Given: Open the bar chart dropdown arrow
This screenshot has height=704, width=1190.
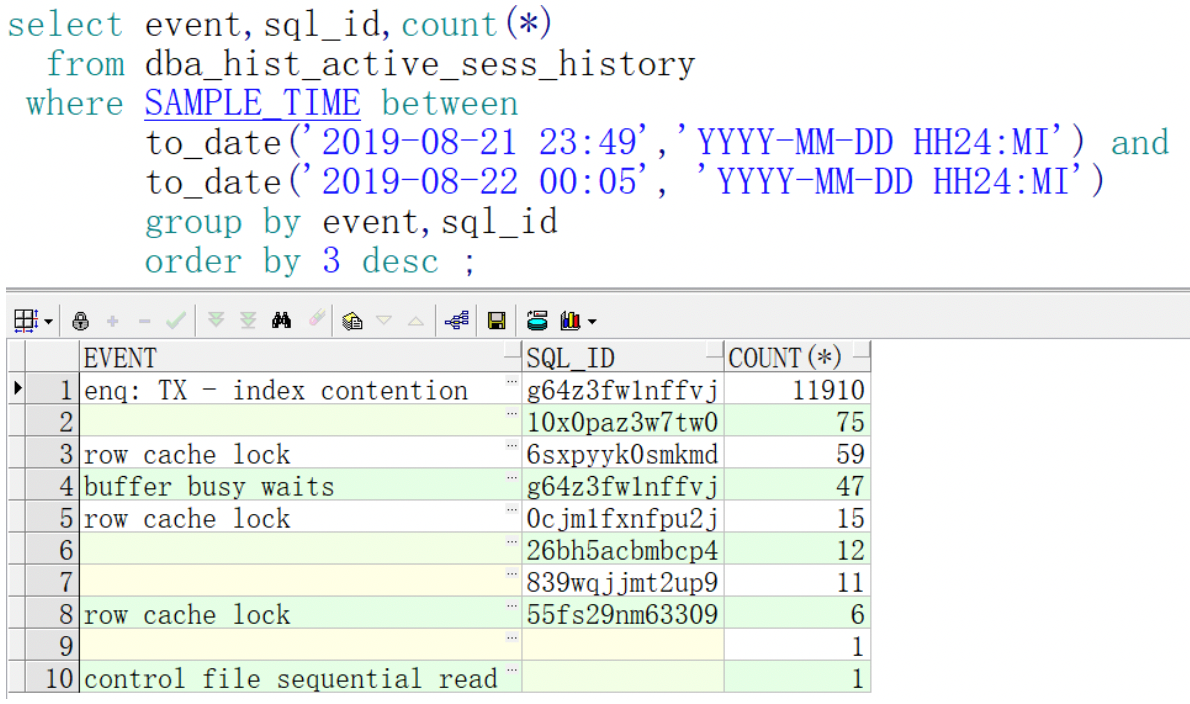Looking at the screenshot, I should (592, 322).
